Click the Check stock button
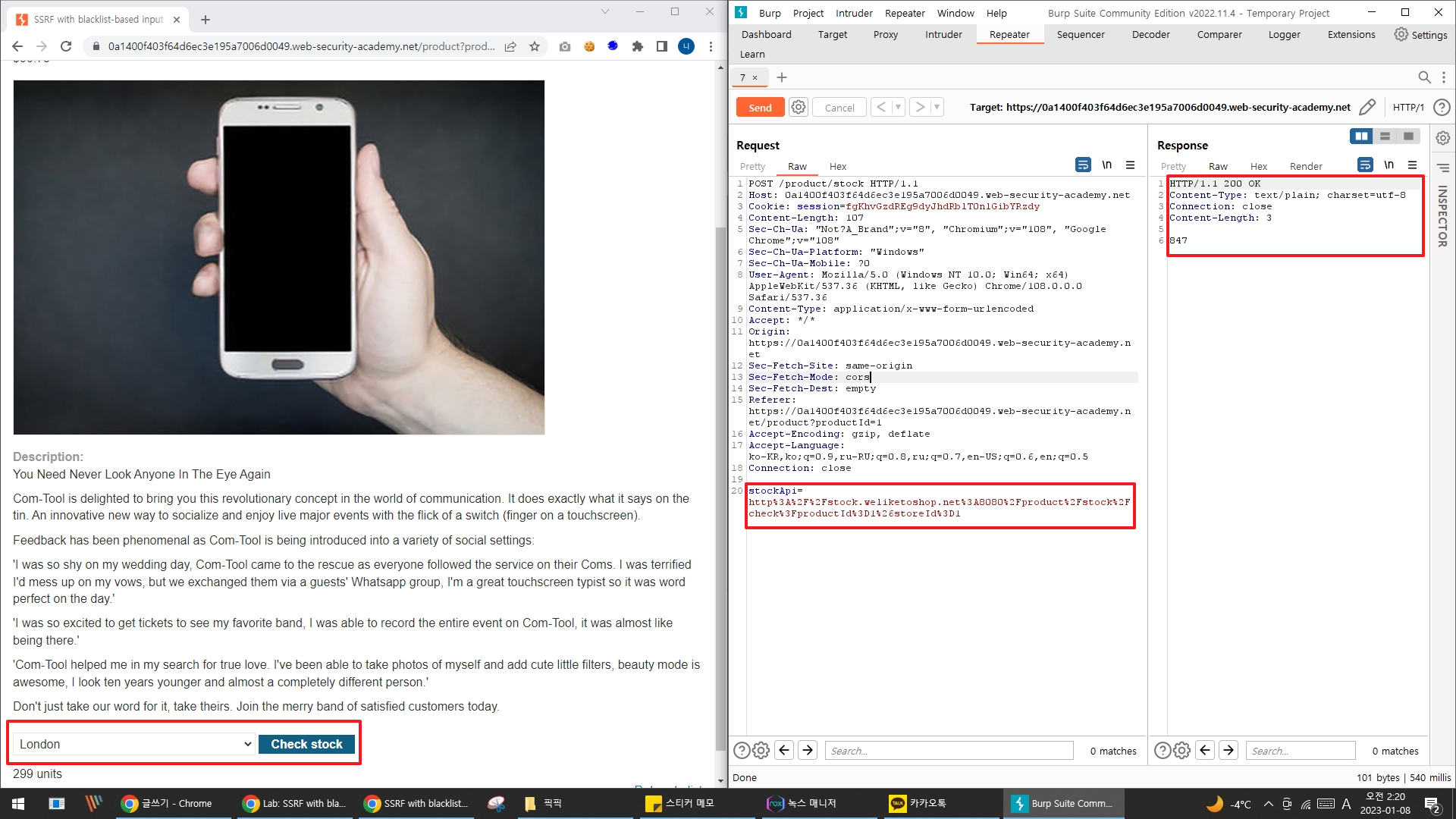This screenshot has width=1456, height=819. 306,744
